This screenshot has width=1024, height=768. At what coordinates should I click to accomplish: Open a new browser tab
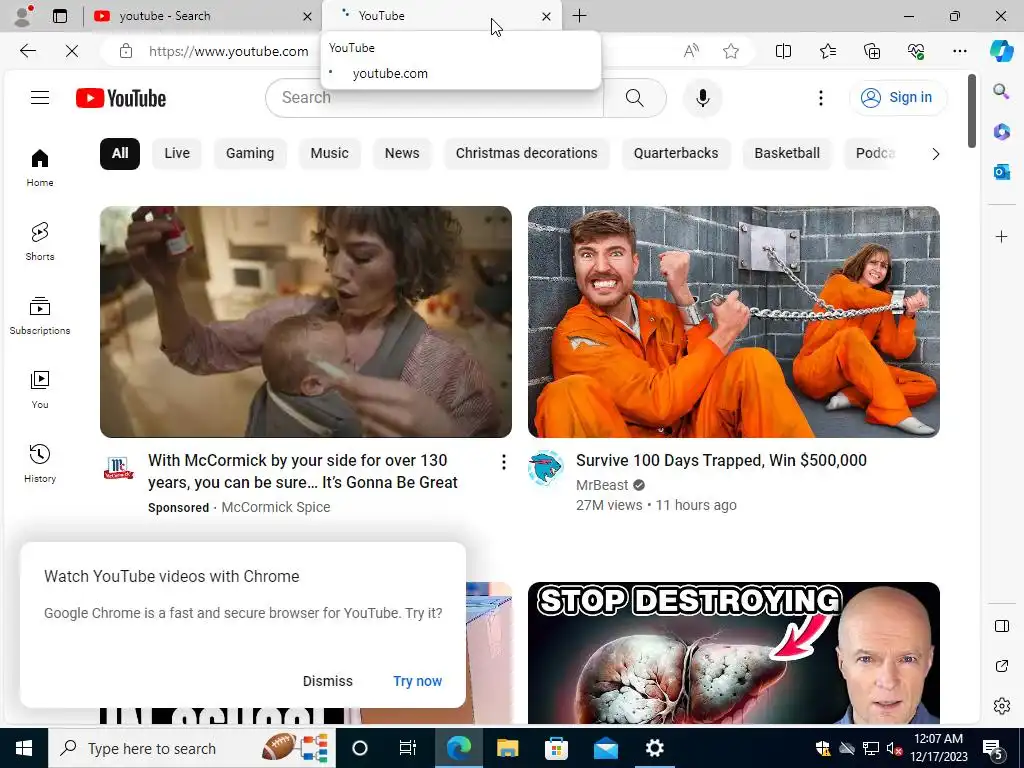point(579,16)
